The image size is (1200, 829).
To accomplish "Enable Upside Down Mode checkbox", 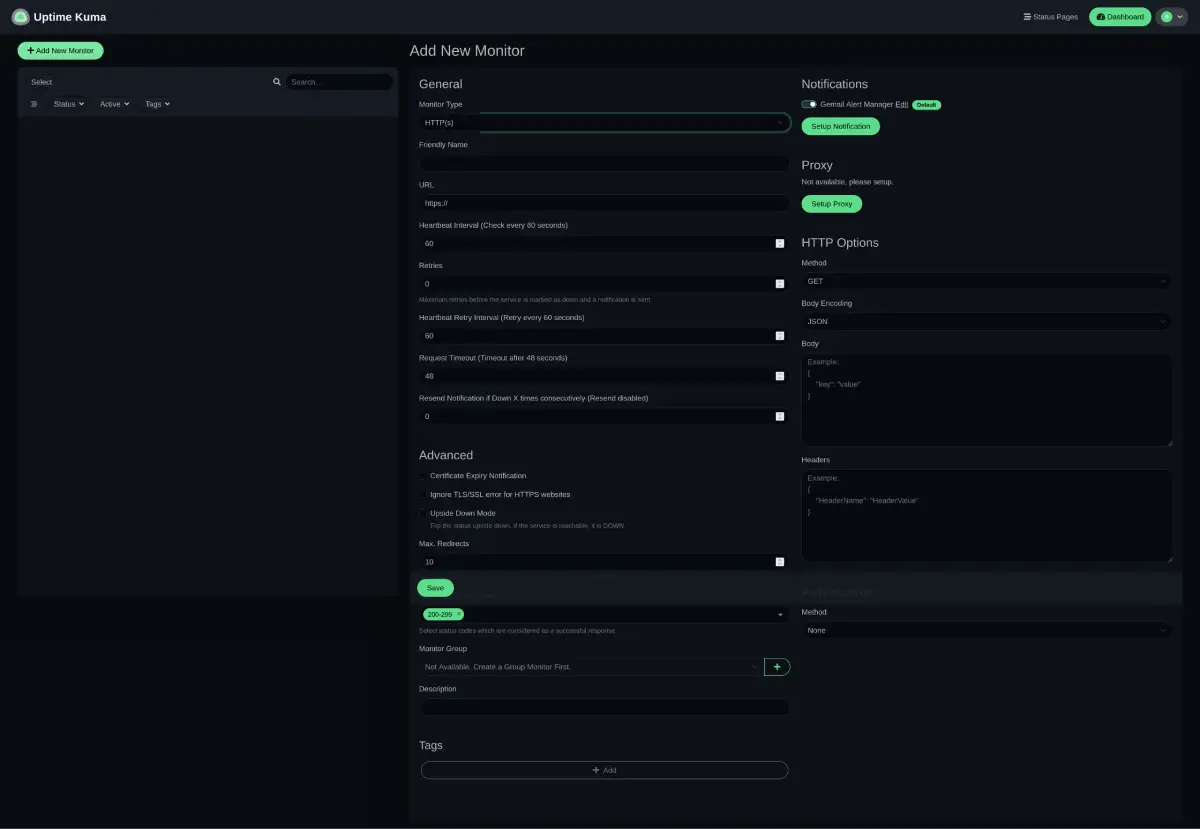I will [423, 513].
